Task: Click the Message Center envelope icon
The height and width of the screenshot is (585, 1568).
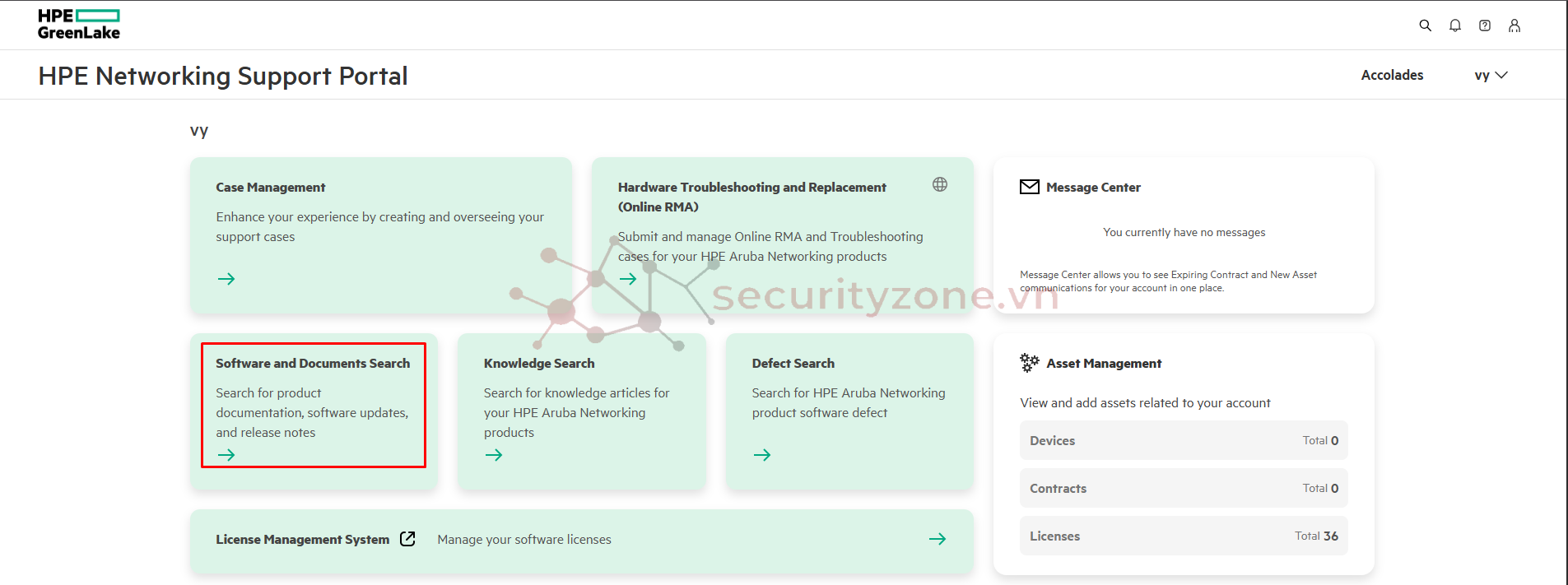Action: pos(1030,187)
